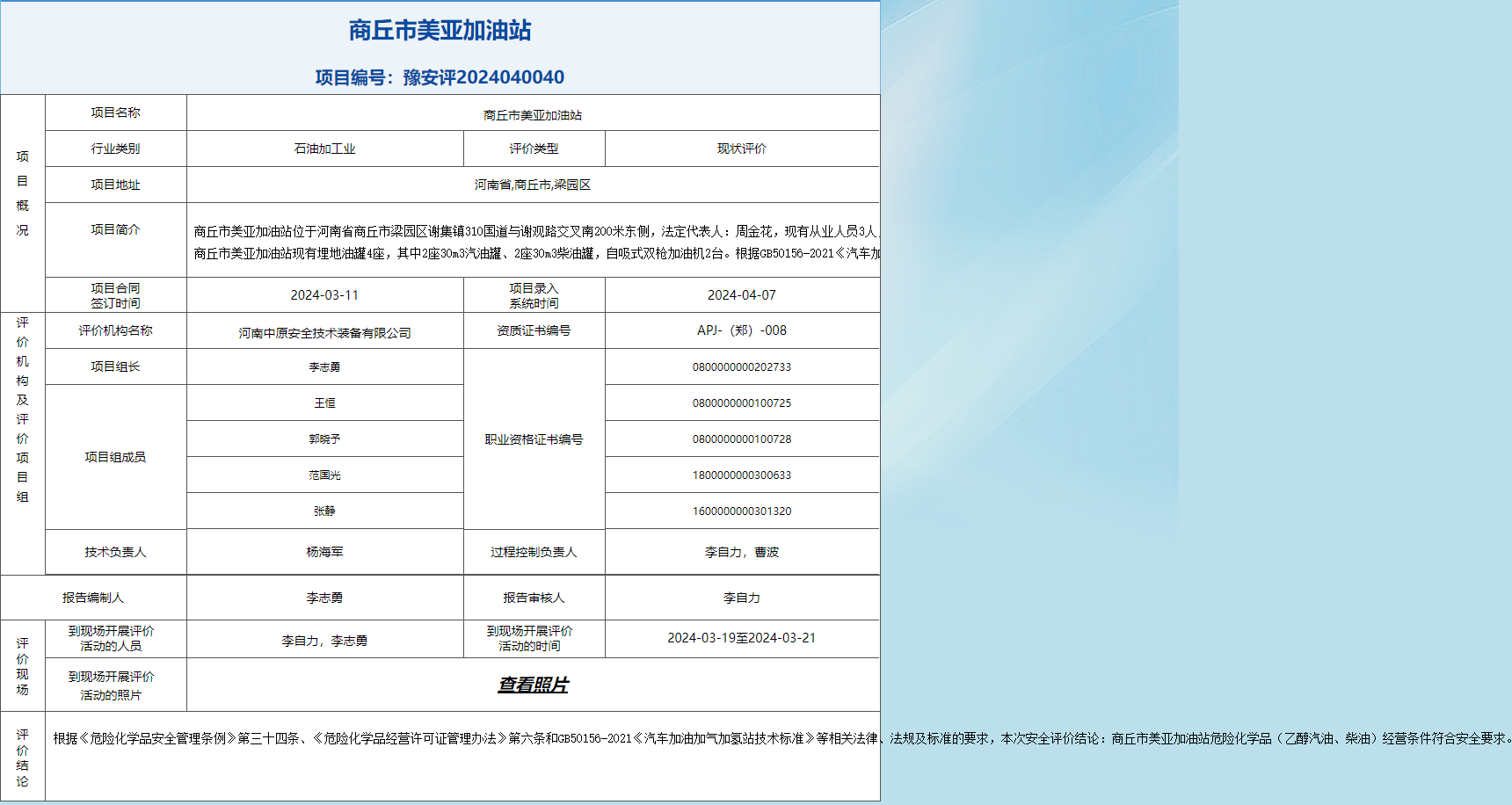The image size is (1512, 805).
Task: Click the 项目组成员 label
Action: click(x=115, y=457)
